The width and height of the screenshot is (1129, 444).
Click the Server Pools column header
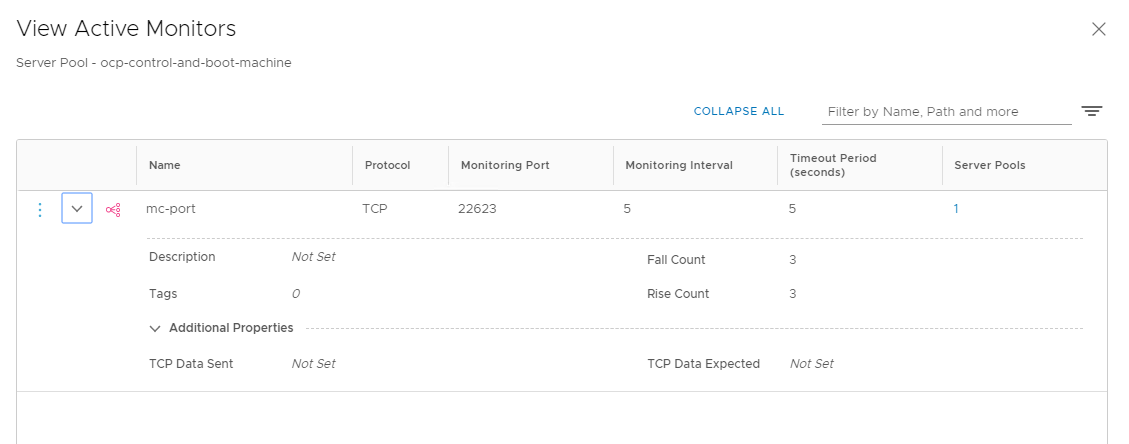tap(990, 165)
